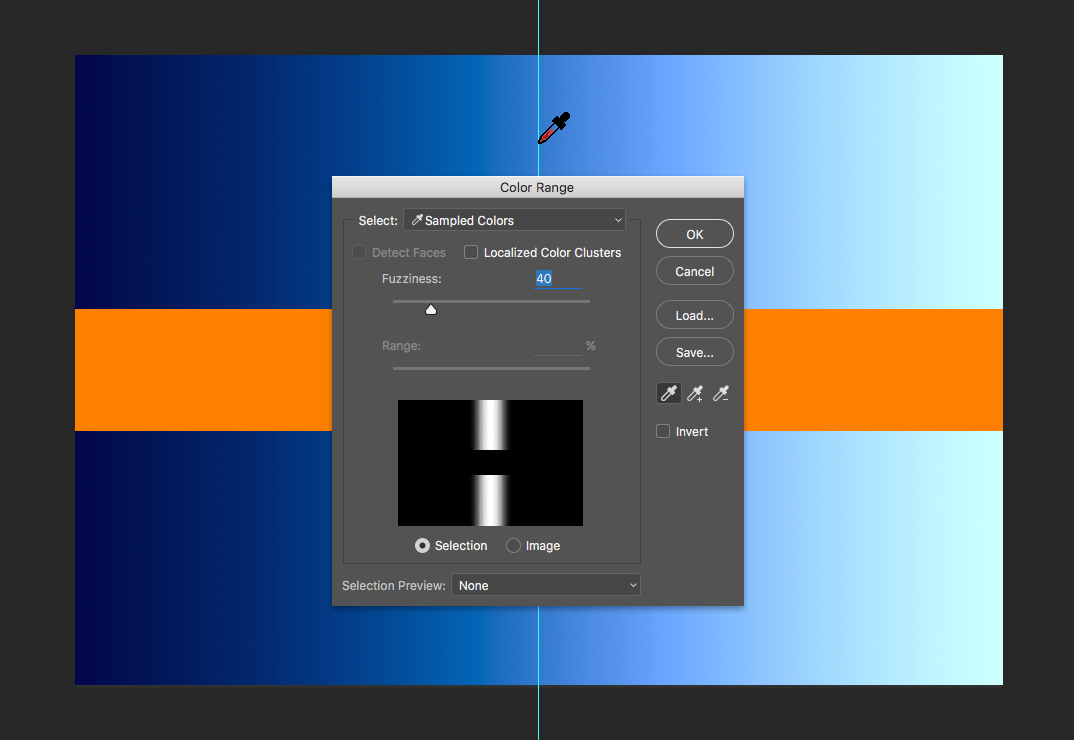Confirm Color Range with OK
Image resolution: width=1074 pixels, height=740 pixels.
695,234
